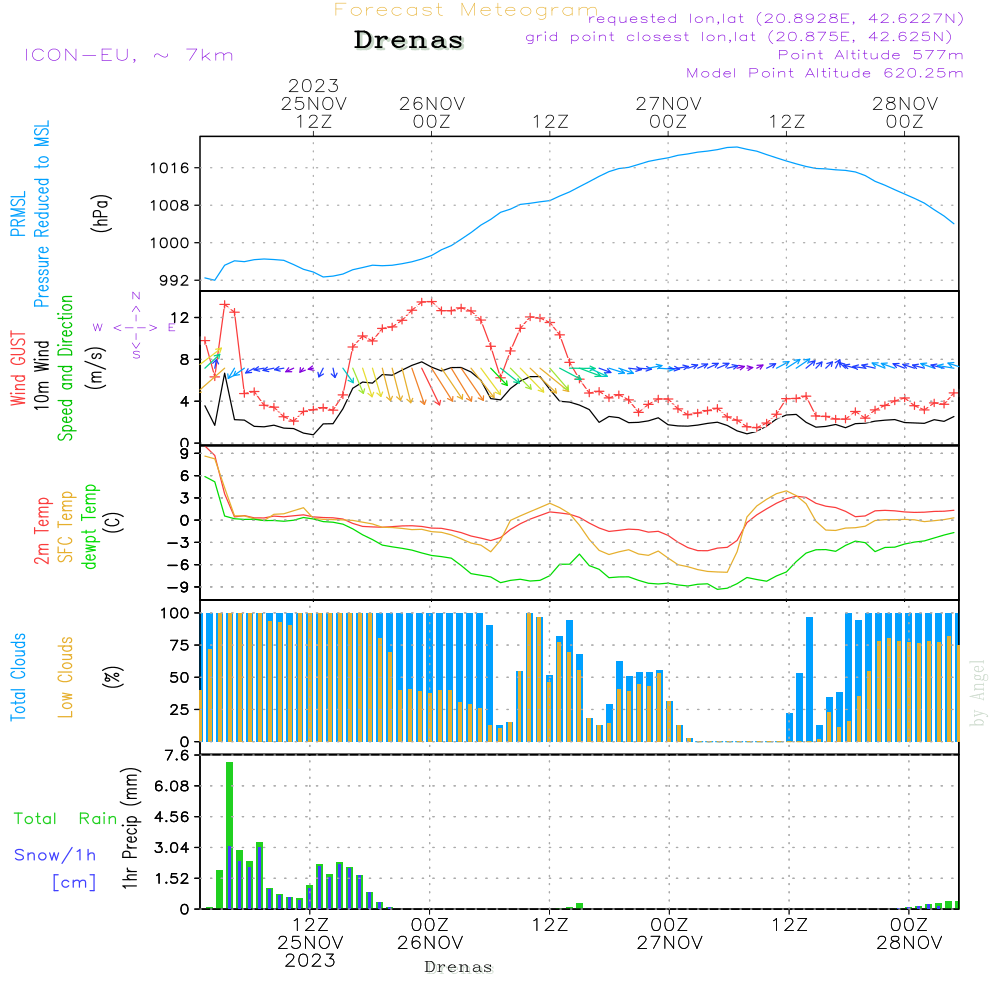The height and width of the screenshot is (1000, 1000).
Task: Click the 1016 hPa axis tick label
Action: 170,168
